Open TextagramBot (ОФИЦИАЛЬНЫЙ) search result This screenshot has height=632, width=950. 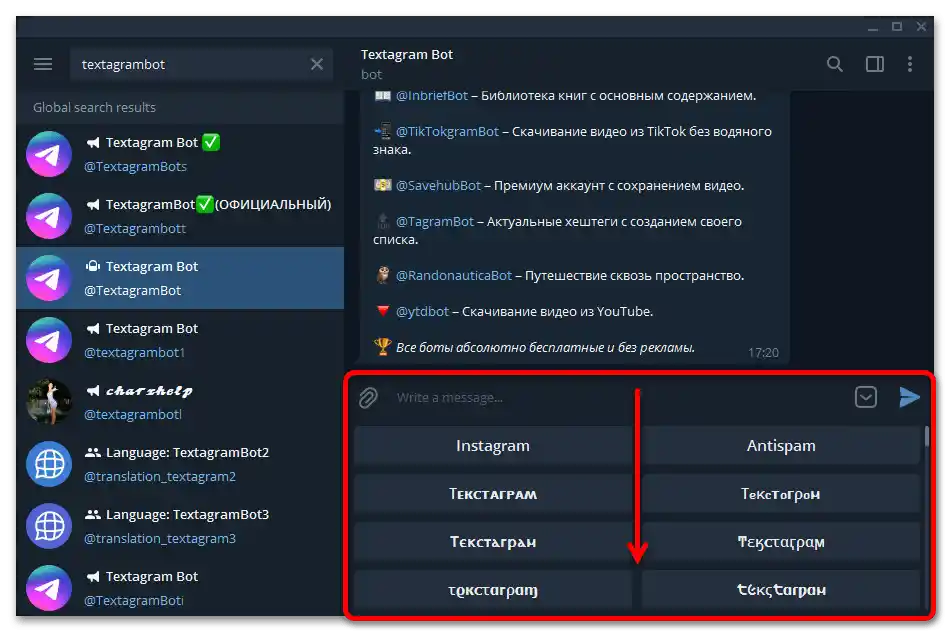tap(181, 216)
